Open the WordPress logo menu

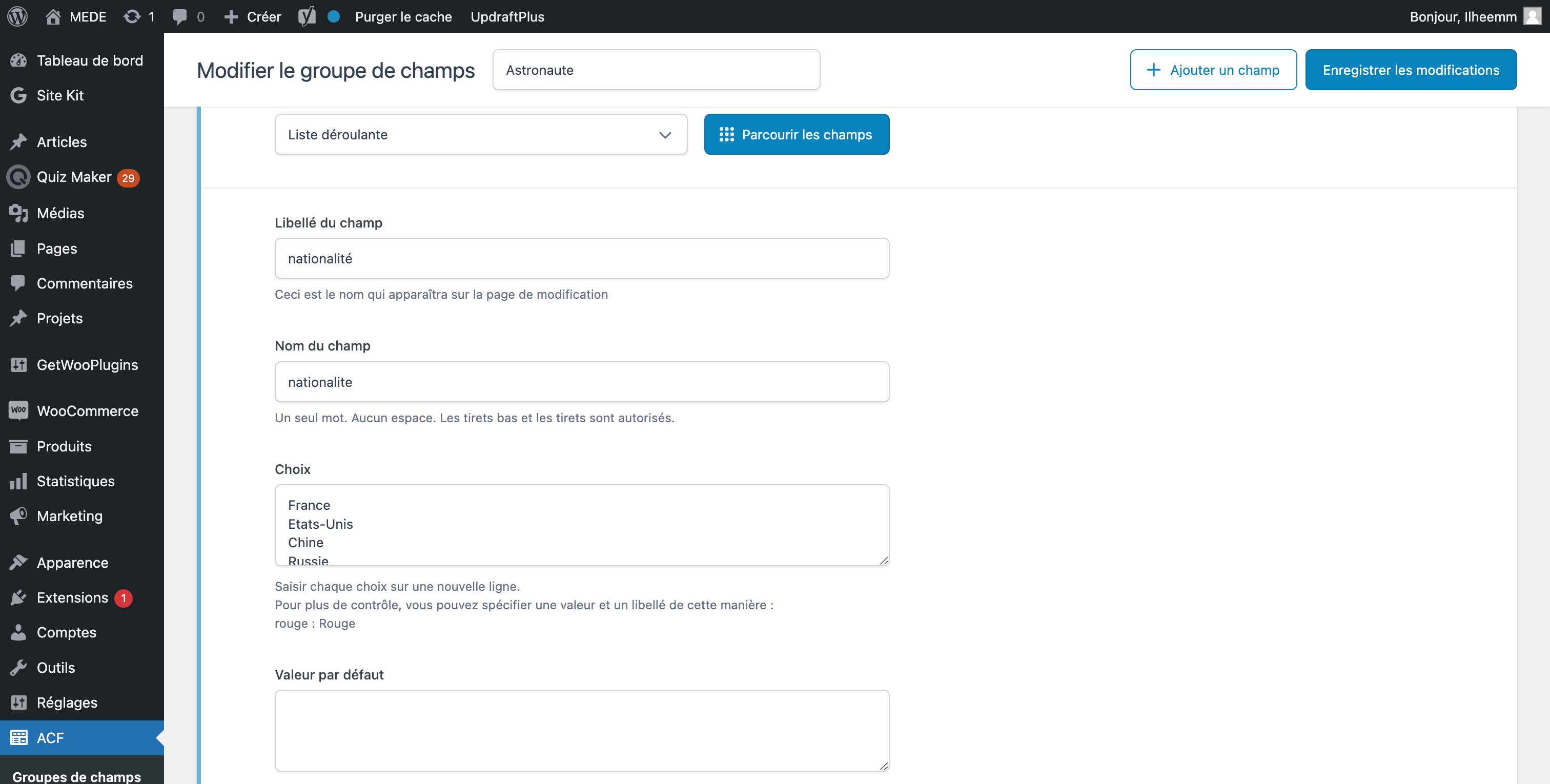pyautogui.click(x=17, y=16)
